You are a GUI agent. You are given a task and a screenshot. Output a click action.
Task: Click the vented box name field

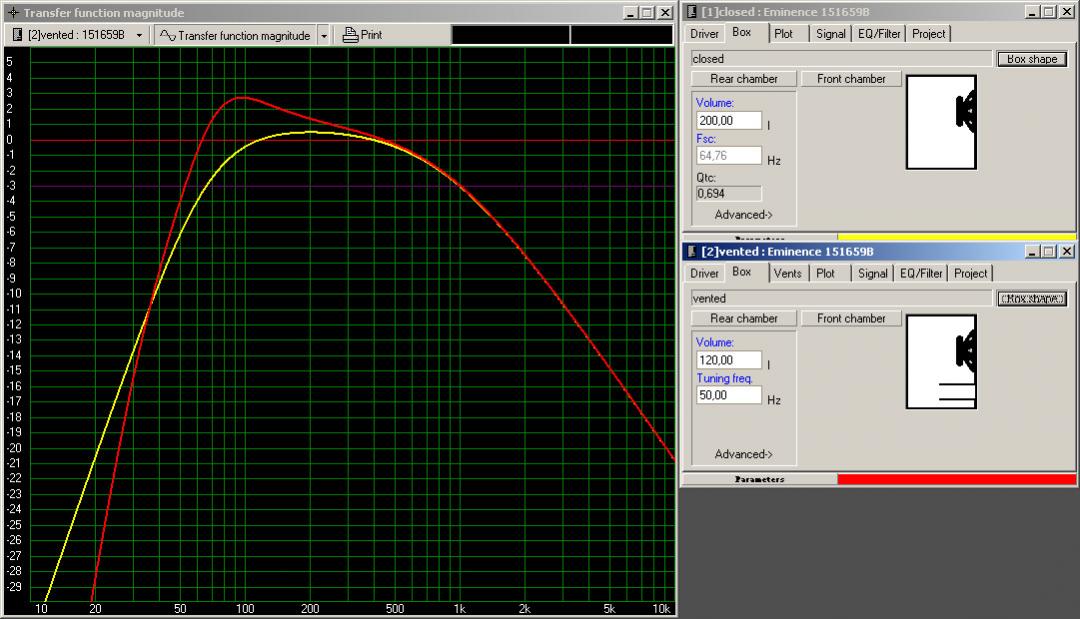pos(841,299)
